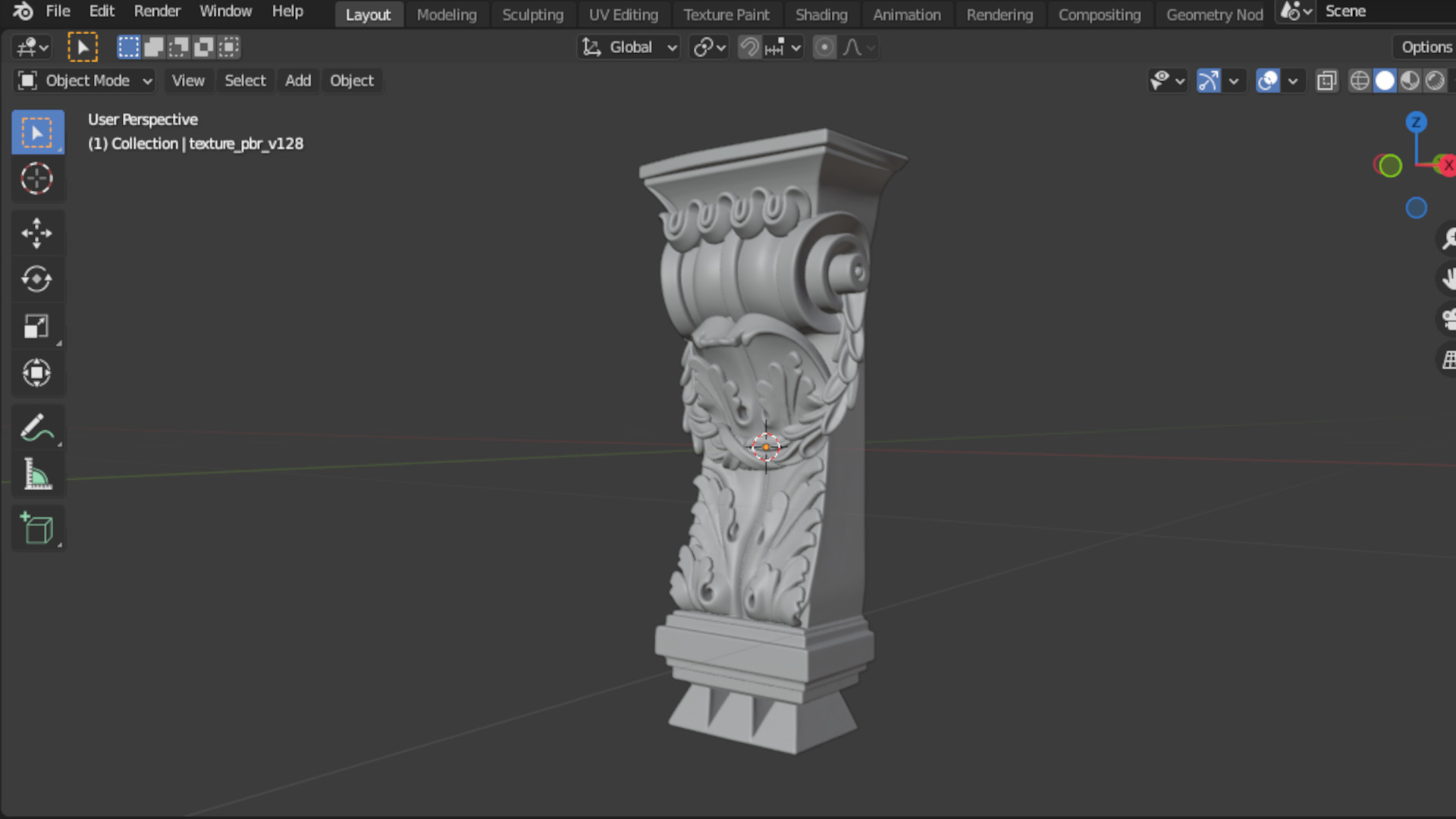Click the Options button

[x=1425, y=47]
